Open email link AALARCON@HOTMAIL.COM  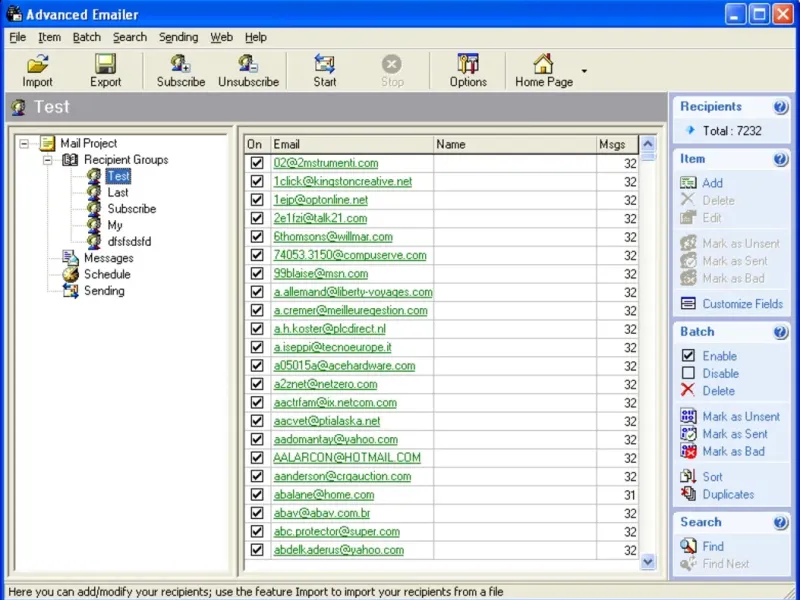pyautogui.click(x=347, y=458)
